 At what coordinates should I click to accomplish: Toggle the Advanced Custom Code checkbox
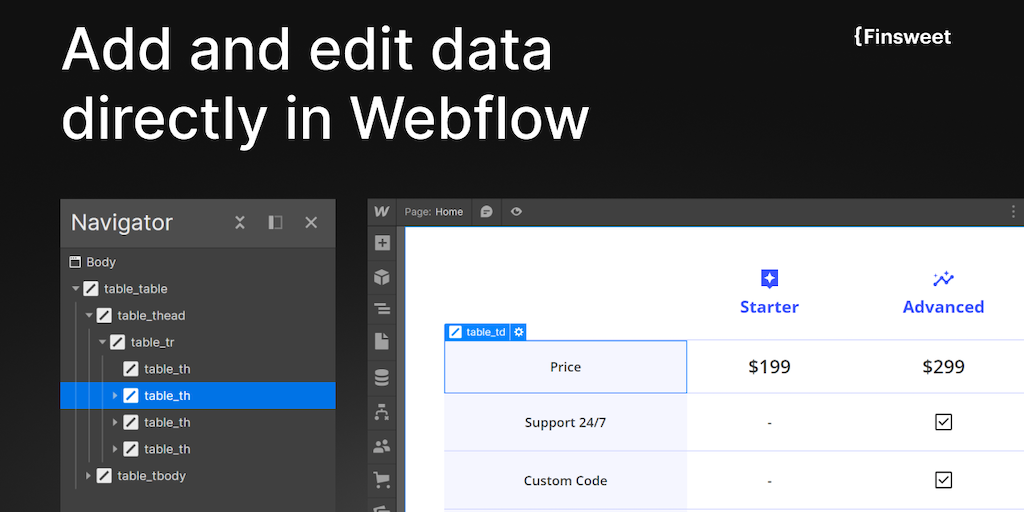[x=943, y=480]
